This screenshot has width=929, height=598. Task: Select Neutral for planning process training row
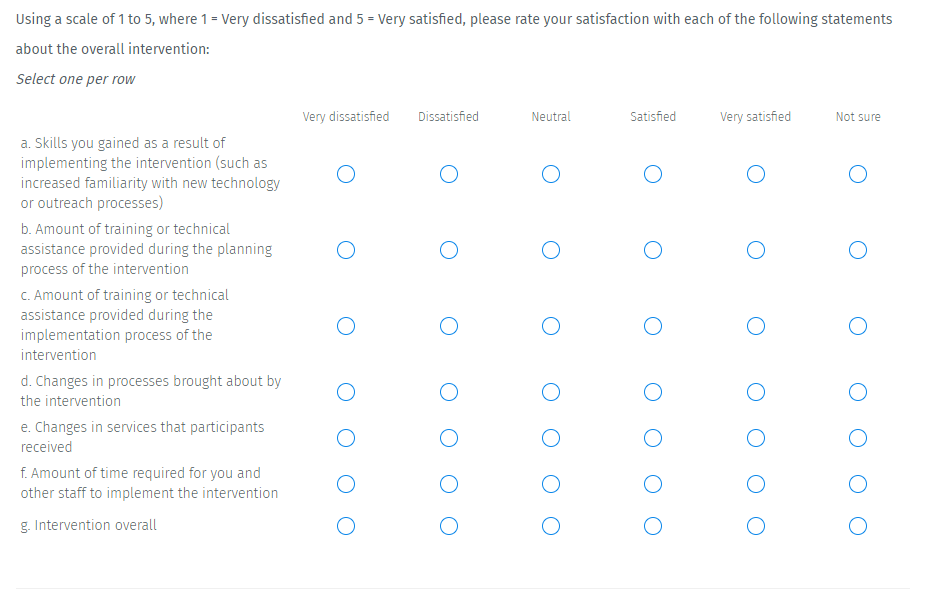tap(550, 249)
